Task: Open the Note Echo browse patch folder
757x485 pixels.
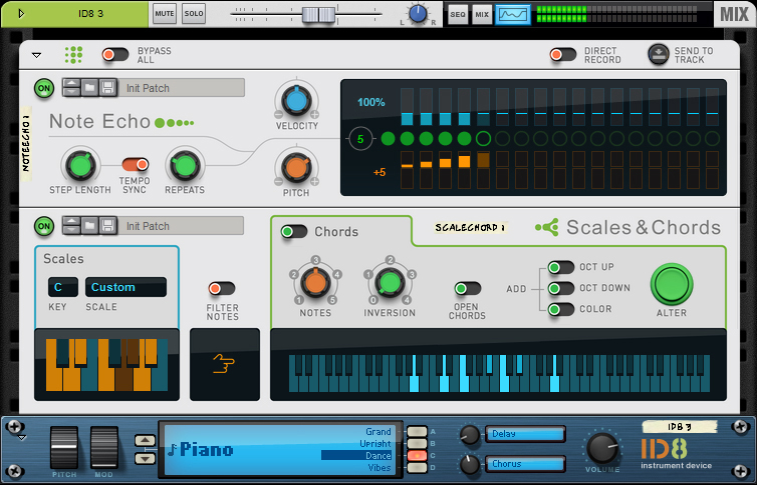Action: click(89, 88)
